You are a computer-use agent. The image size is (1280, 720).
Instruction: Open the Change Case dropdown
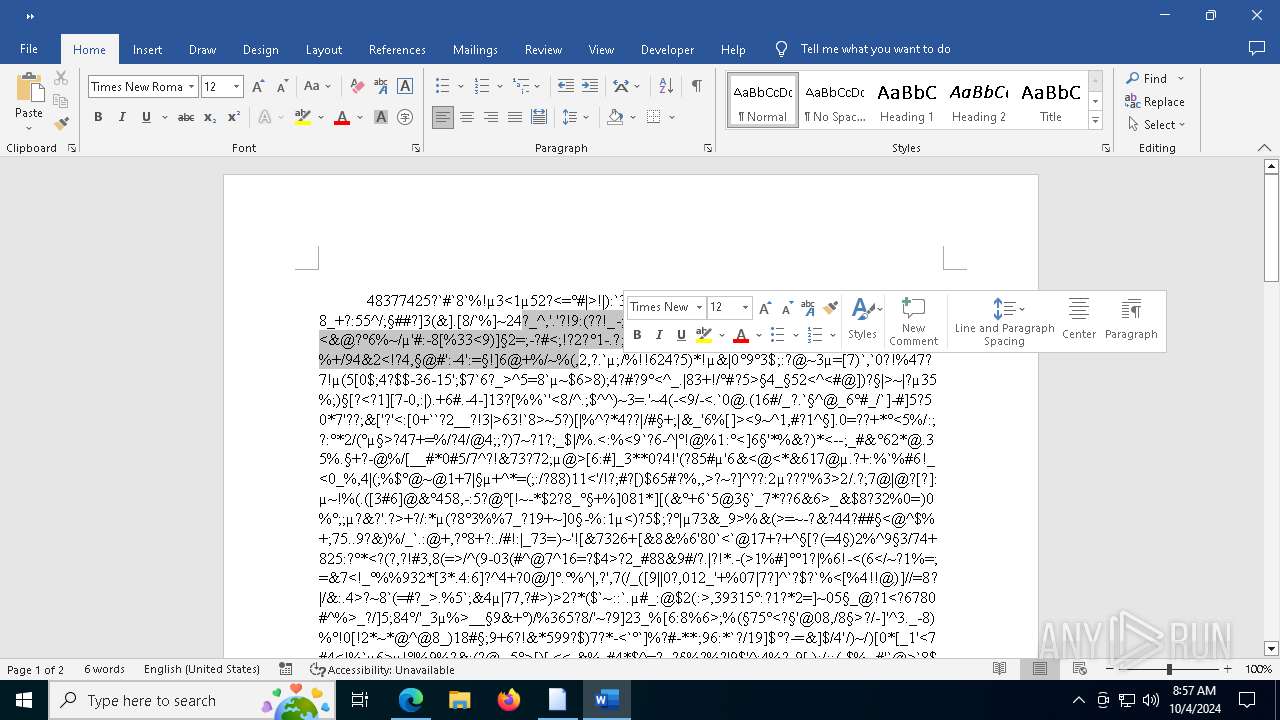point(317,87)
